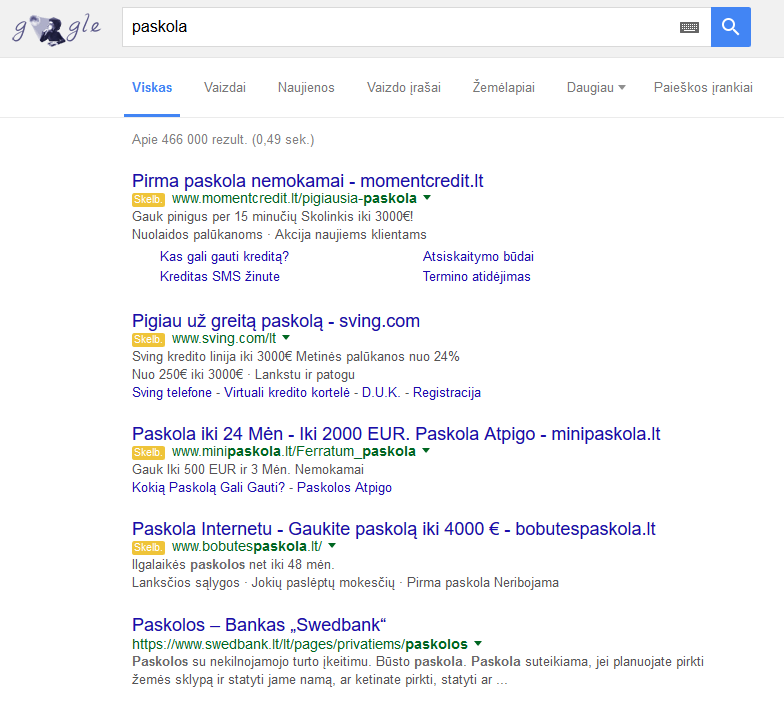Expand arrow next to swedbank.lt URL

[x=478, y=644]
